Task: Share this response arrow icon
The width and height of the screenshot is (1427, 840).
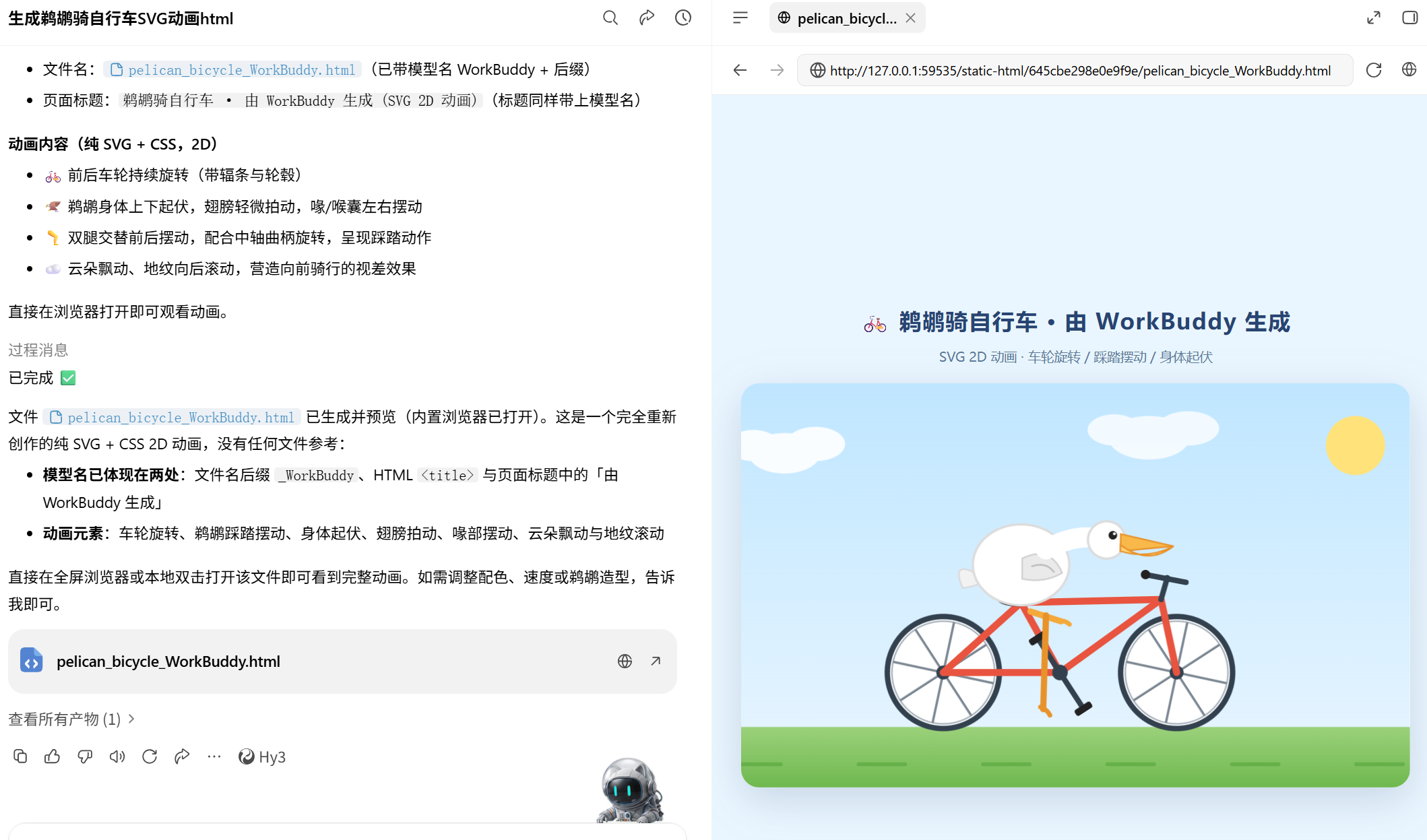Action: [x=182, y=756]
